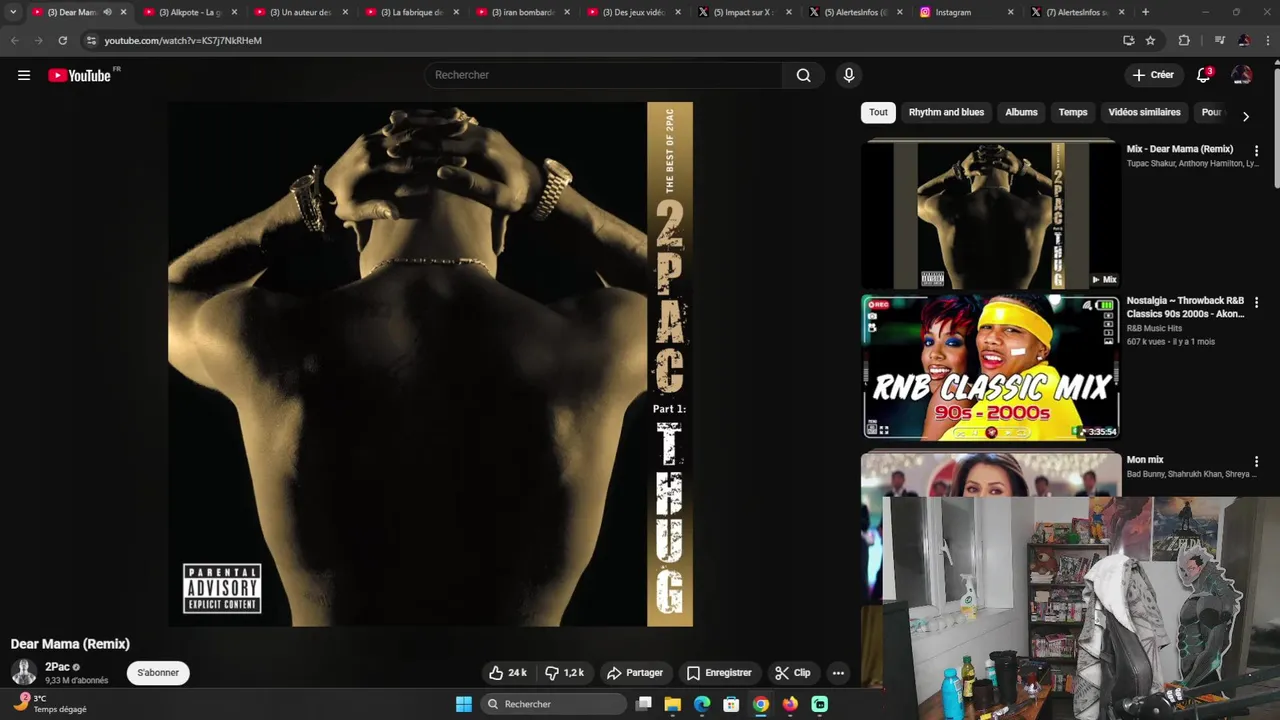Open Windows Start menu

pyautogui.click(x=464, y=704)
